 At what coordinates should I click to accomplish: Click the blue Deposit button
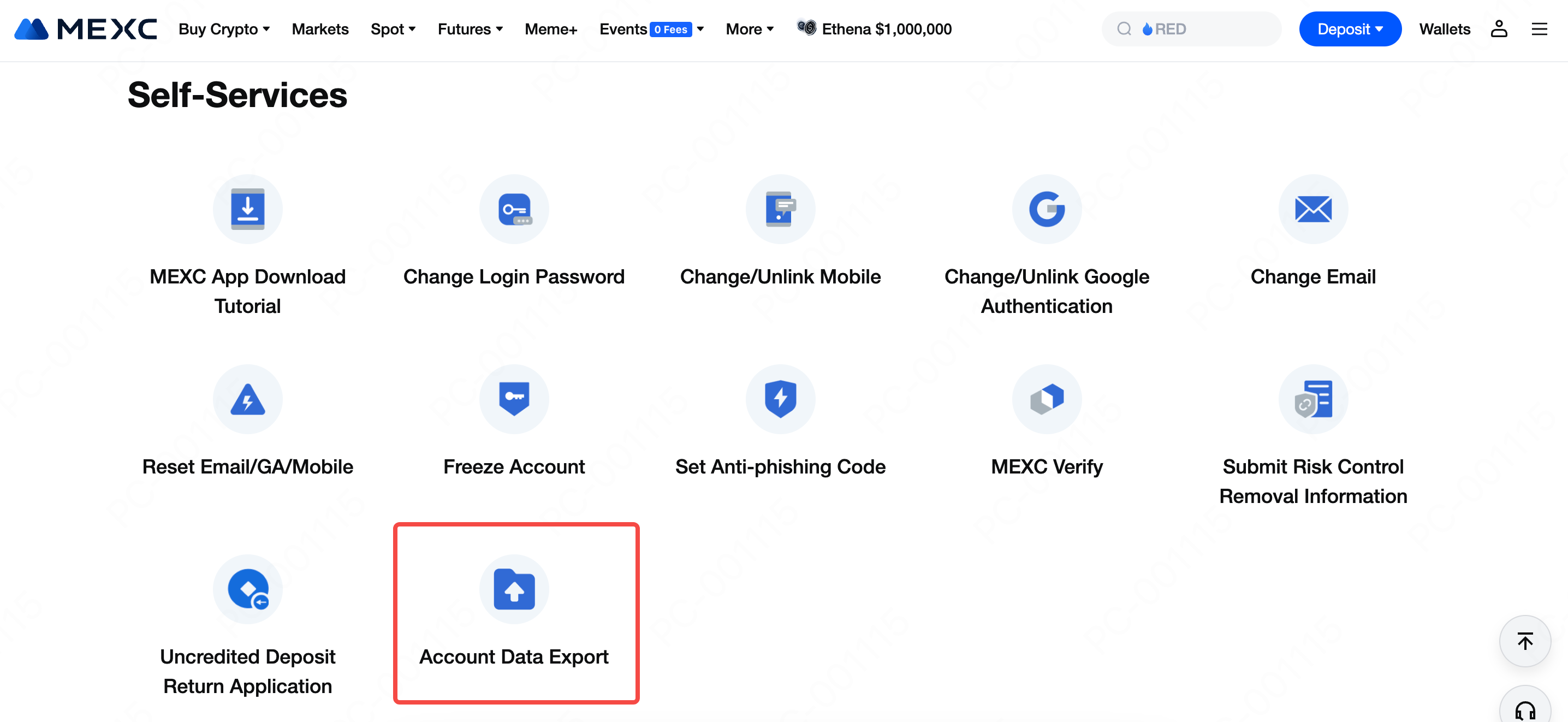[x=1350, y=28]
